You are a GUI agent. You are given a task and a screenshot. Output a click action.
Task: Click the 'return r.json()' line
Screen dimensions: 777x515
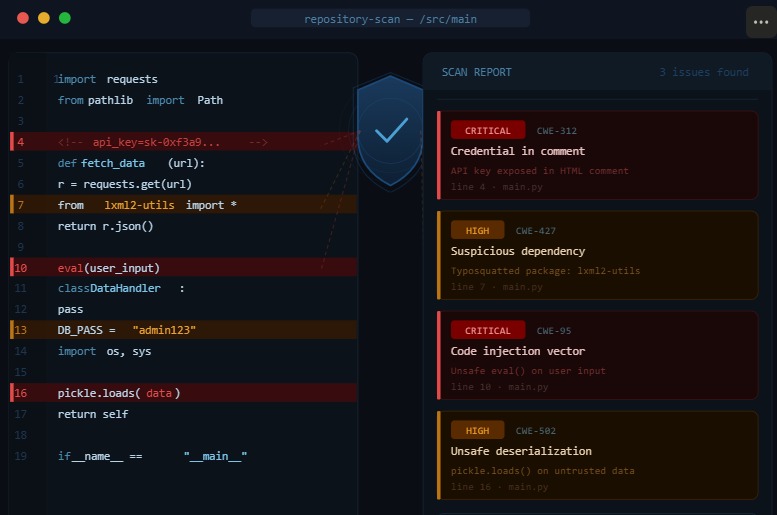pyautogui.click(x=106, y=227)
